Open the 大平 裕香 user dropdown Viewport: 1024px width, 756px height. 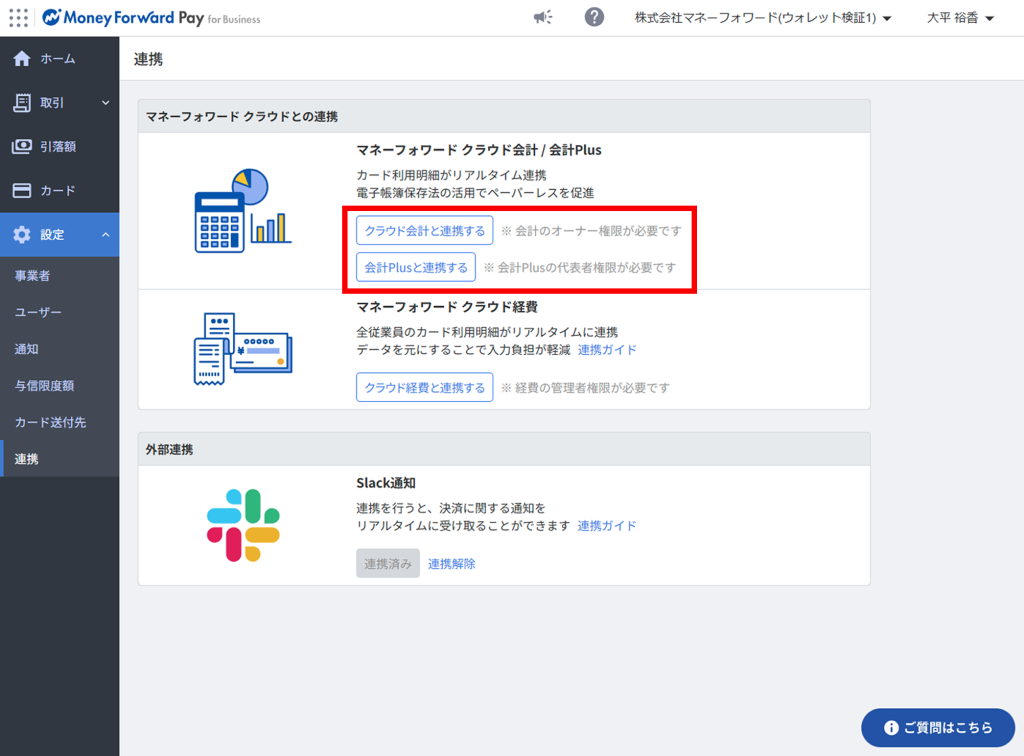point(960,18)
